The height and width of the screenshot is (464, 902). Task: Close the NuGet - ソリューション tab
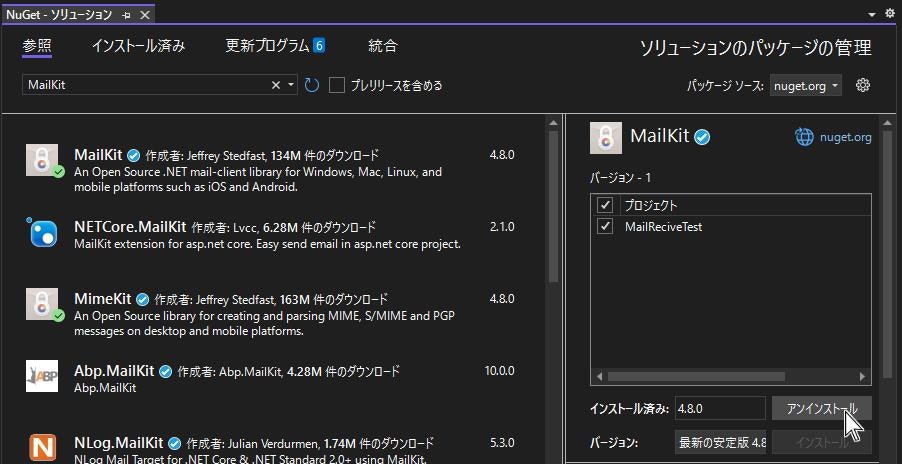(x=144, y=16)
